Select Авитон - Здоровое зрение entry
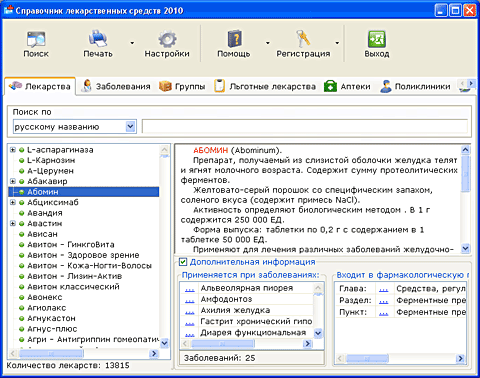Viewport: 480px width, 378px height. pos(83,255)
